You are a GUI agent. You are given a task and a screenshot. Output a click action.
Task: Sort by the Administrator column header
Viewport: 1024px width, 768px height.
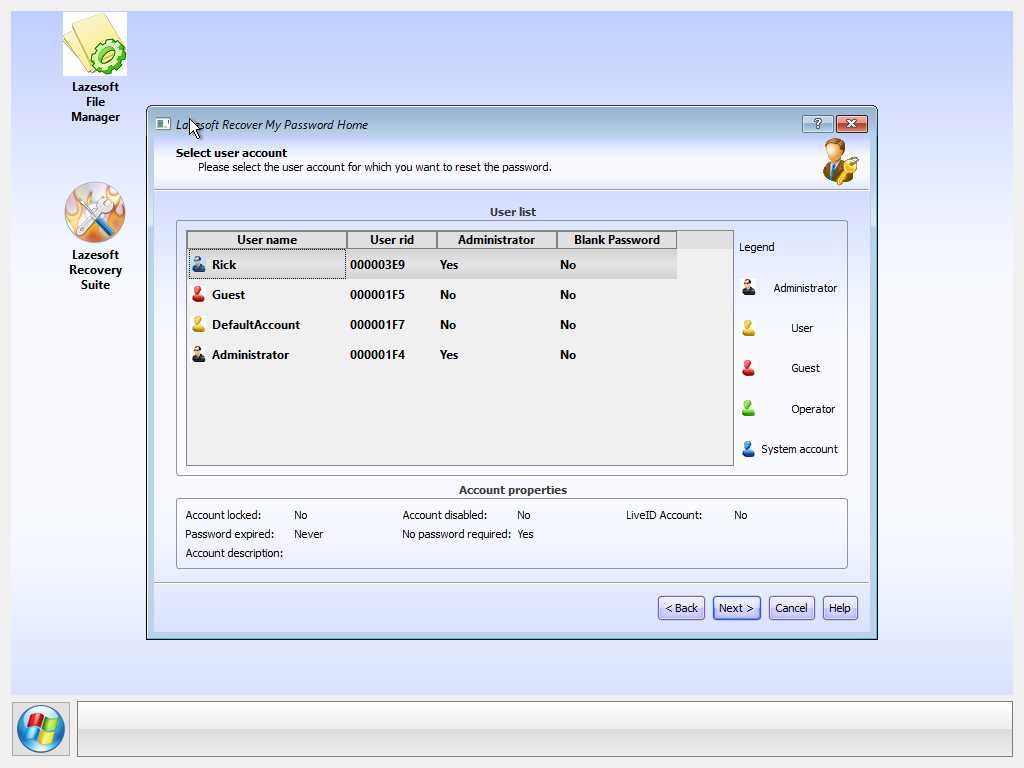[496, 240]
